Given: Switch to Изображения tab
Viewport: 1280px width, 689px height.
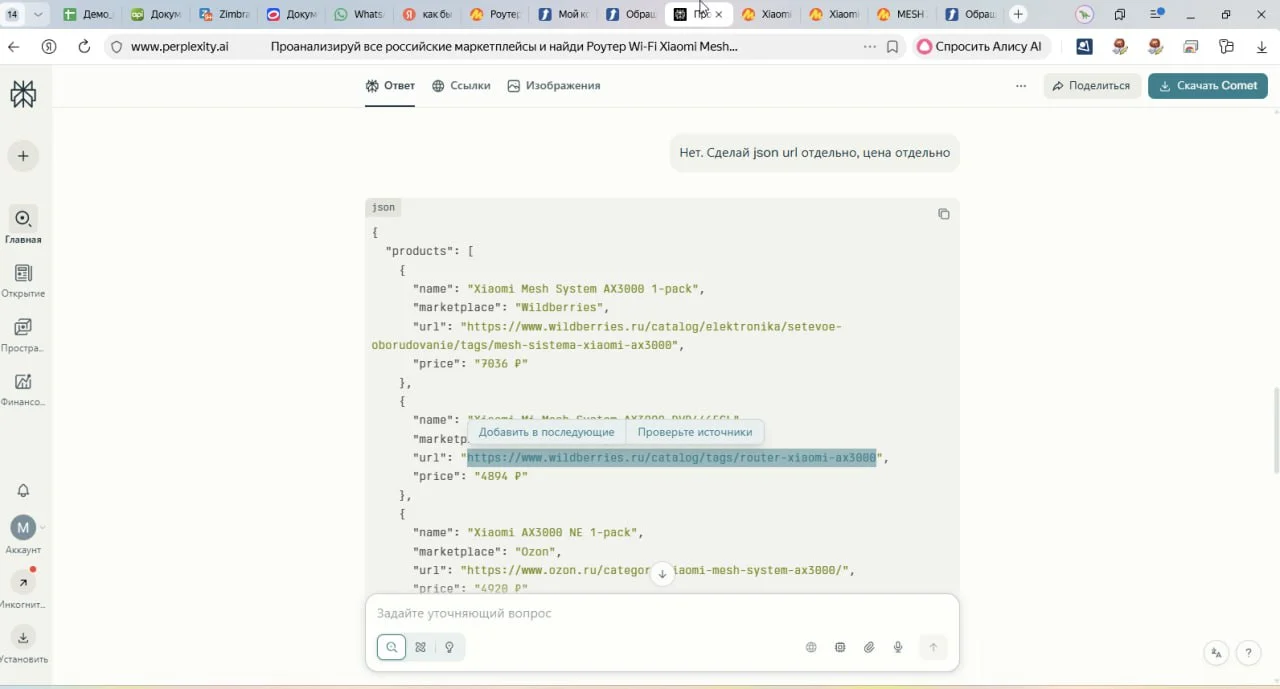Looking at the screenshot, I should tap(553, 86).
